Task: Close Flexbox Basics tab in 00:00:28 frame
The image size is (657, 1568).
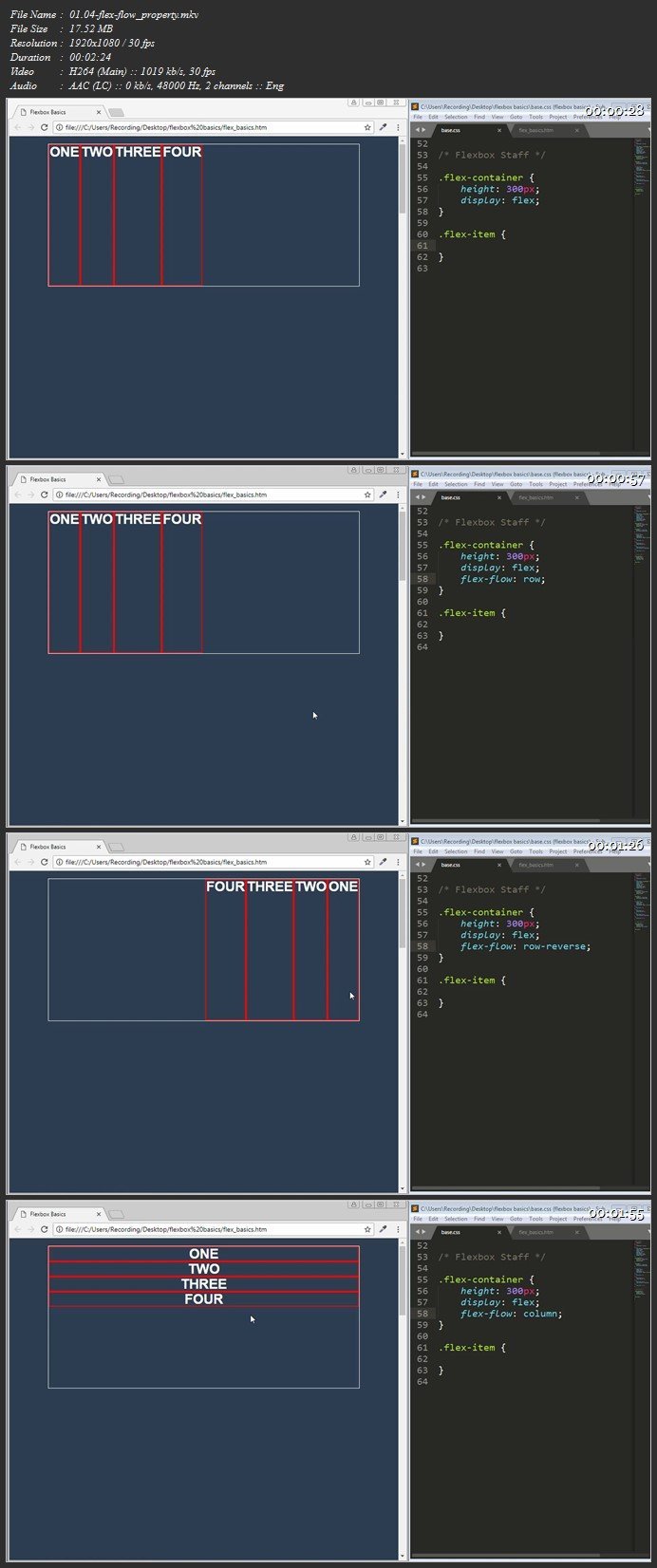Action: click(98, 112)
